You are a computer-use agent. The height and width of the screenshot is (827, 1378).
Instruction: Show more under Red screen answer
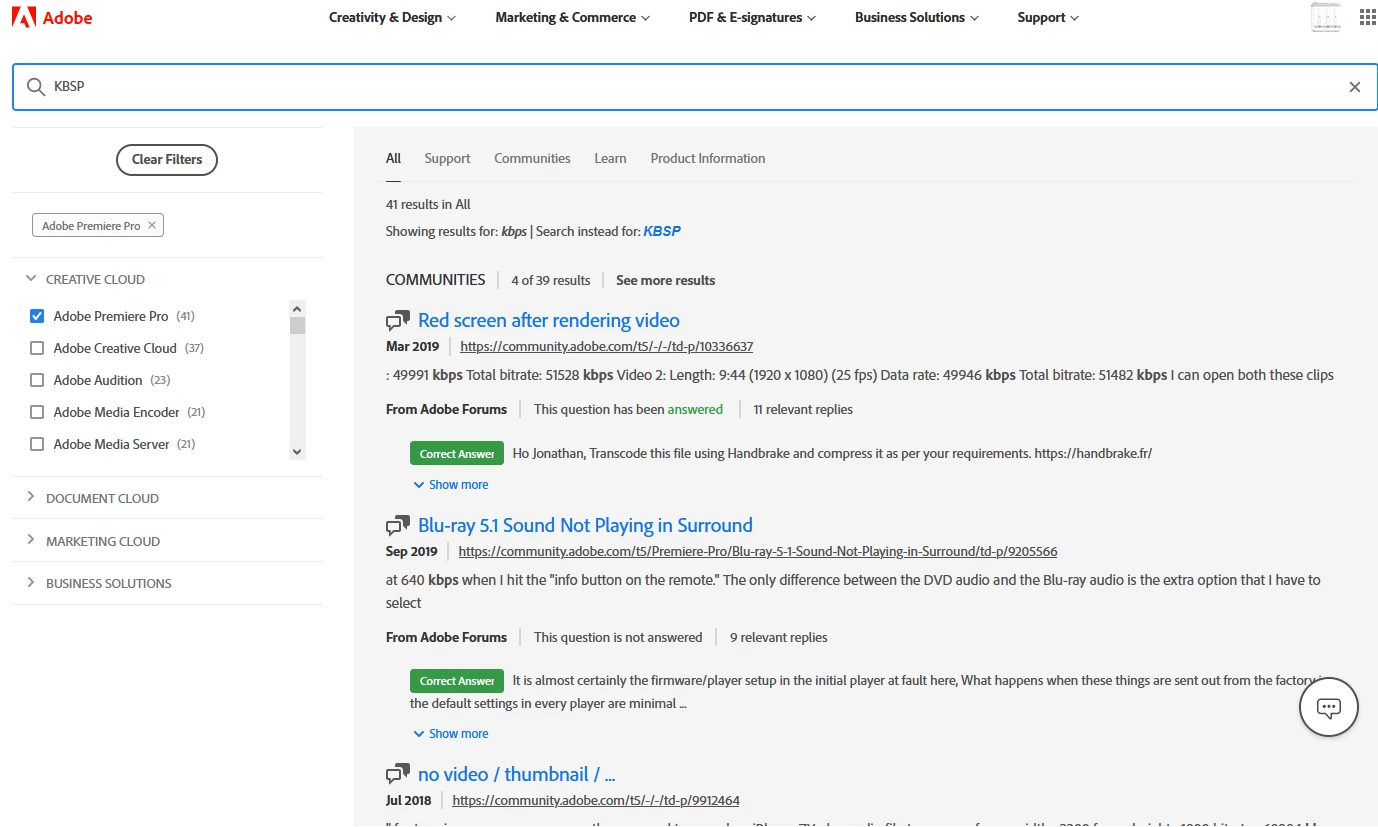[451, 485]
